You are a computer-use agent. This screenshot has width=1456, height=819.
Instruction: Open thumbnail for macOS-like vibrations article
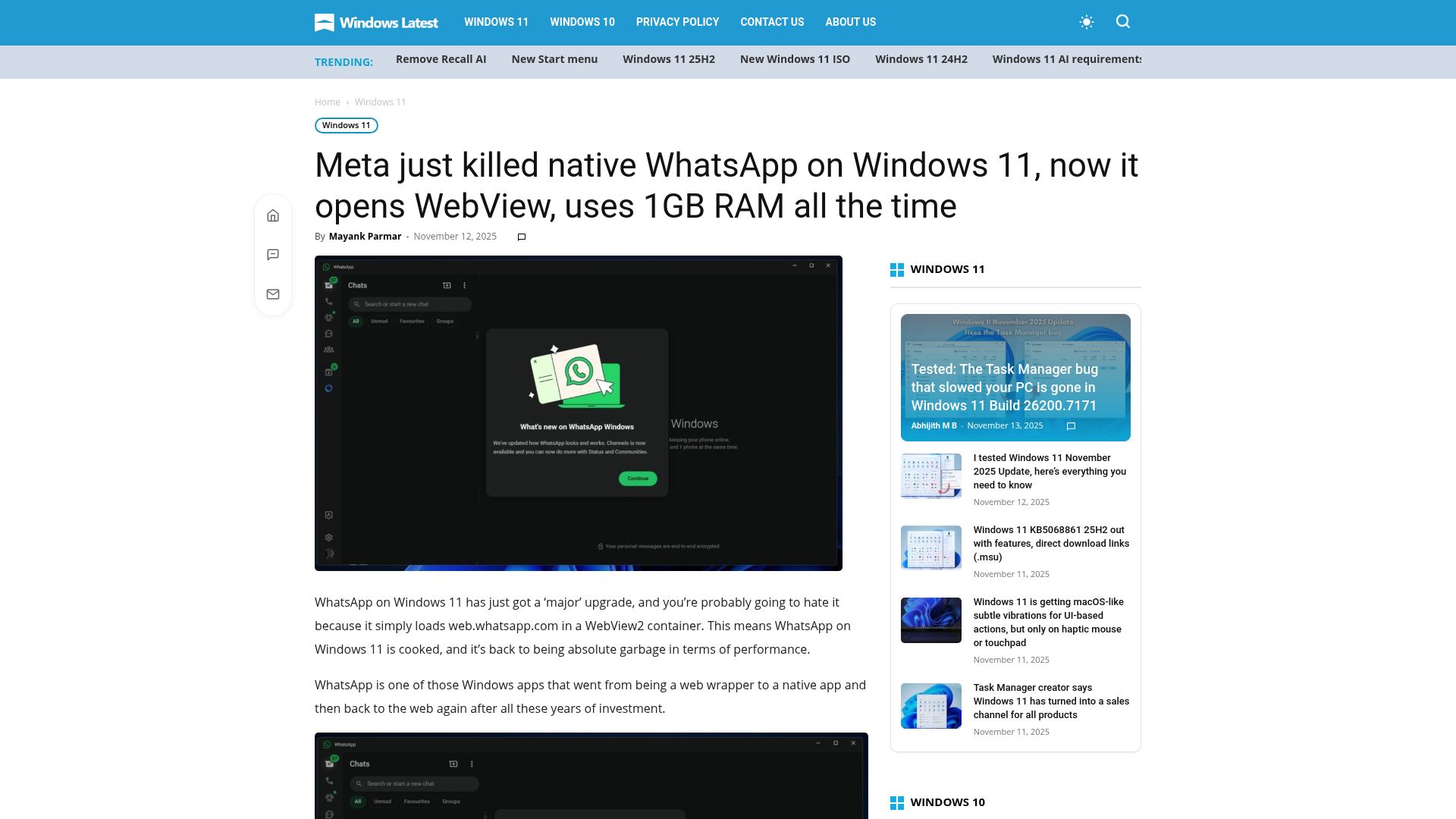[930, 620]
